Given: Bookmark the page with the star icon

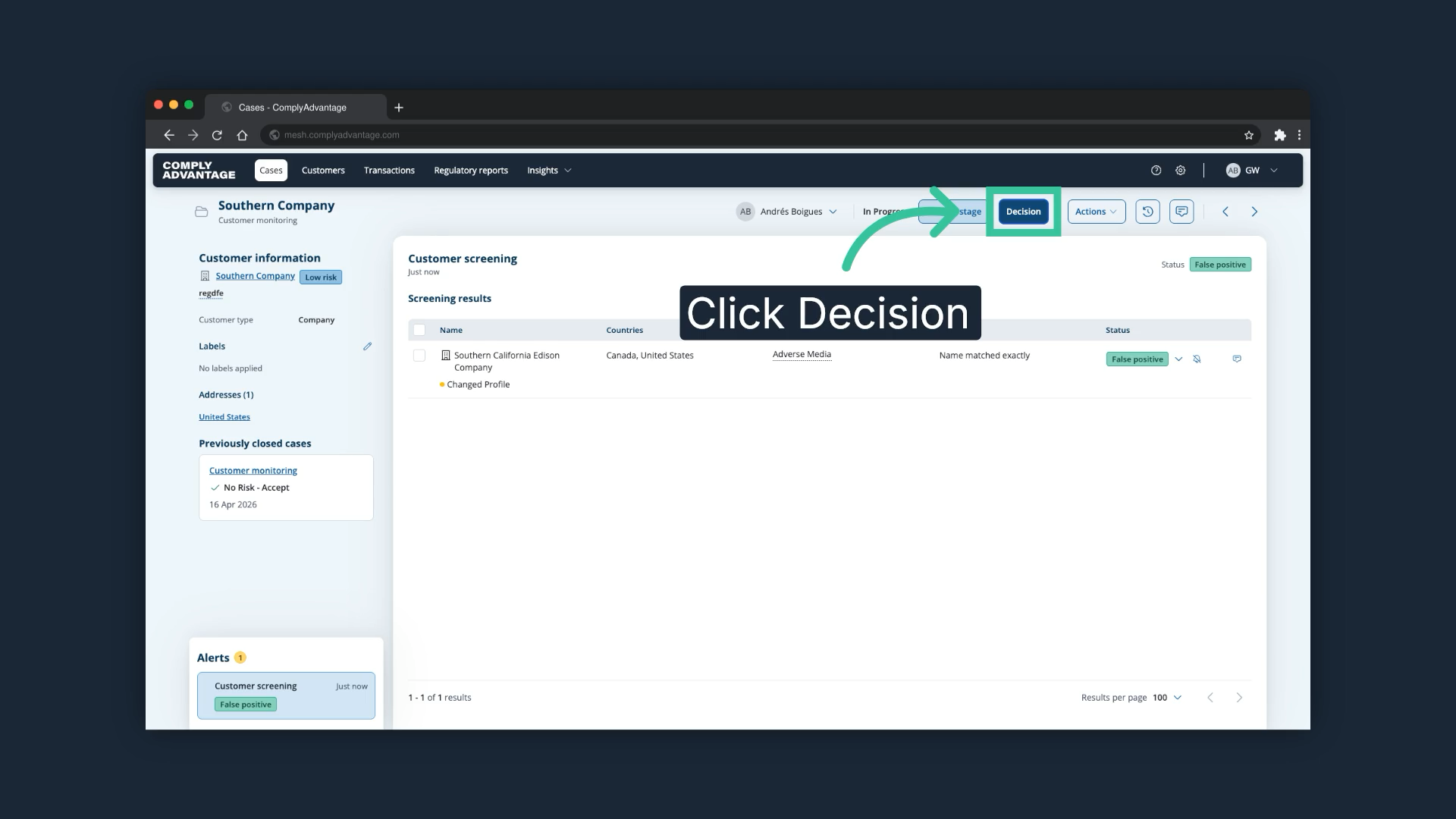Looking at the screenshot, I should coord(1248,135).
